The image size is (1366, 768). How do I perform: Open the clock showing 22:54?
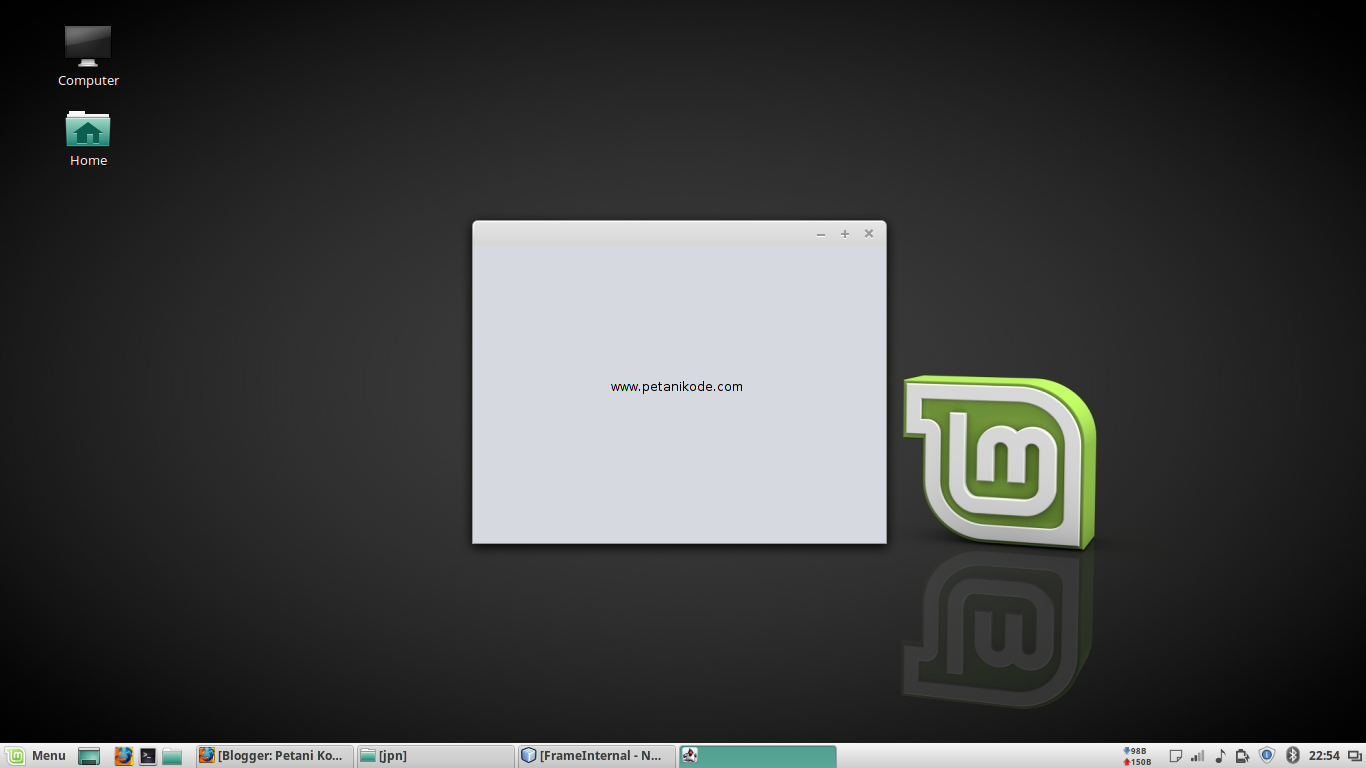coord(1324,756)
